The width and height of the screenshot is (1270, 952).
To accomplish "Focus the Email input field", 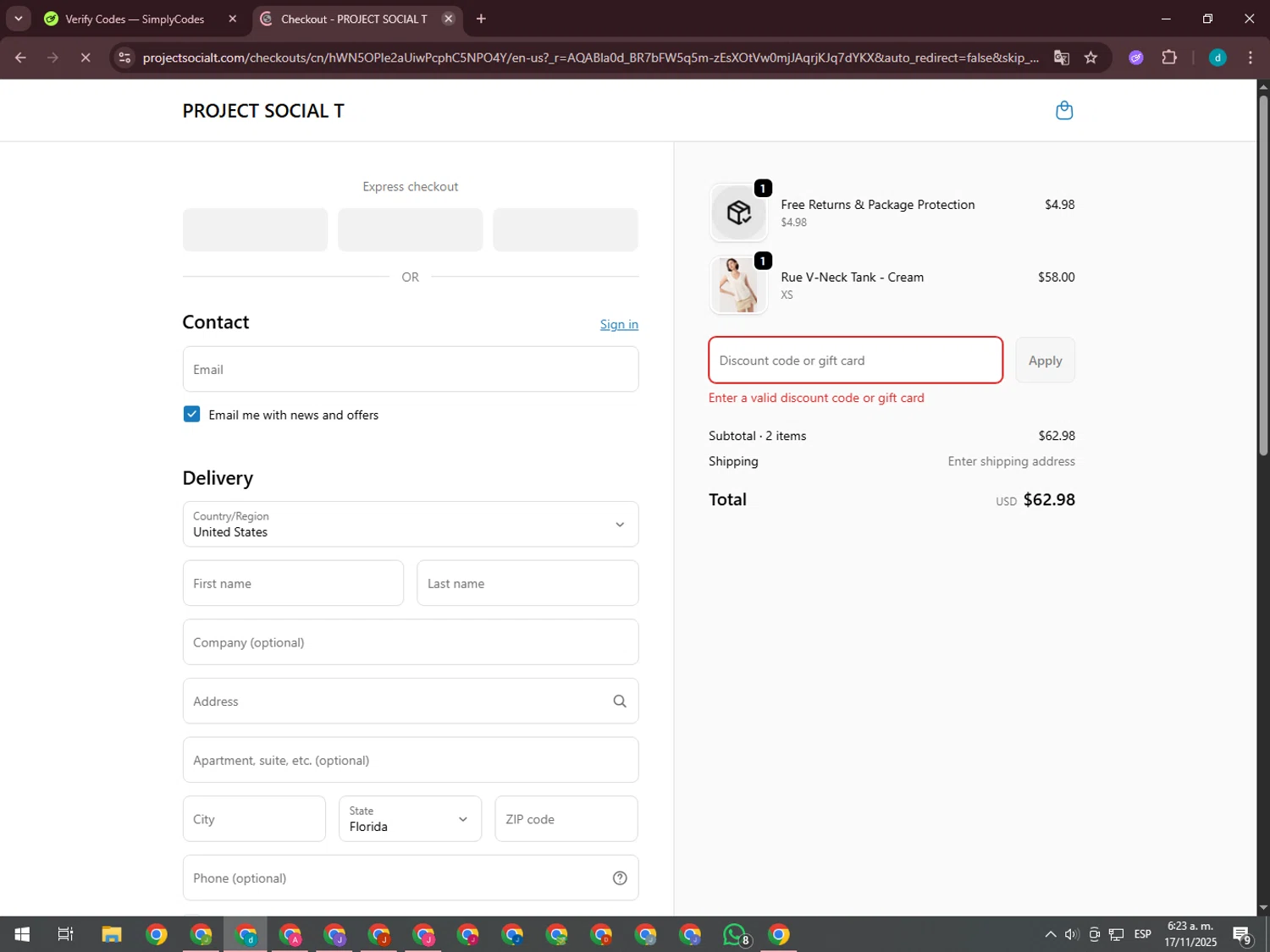I will [x=411, y=369].
